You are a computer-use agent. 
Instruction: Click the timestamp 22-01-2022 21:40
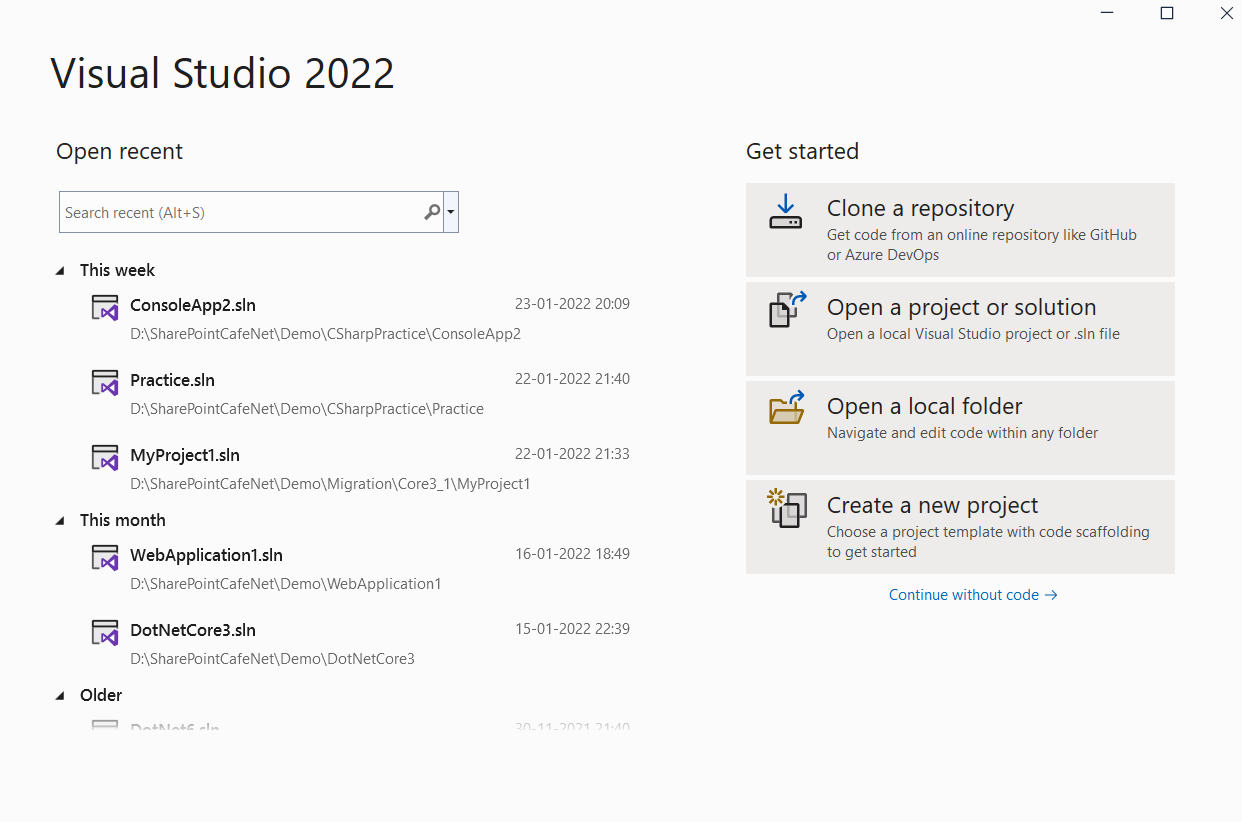[572, 379]
